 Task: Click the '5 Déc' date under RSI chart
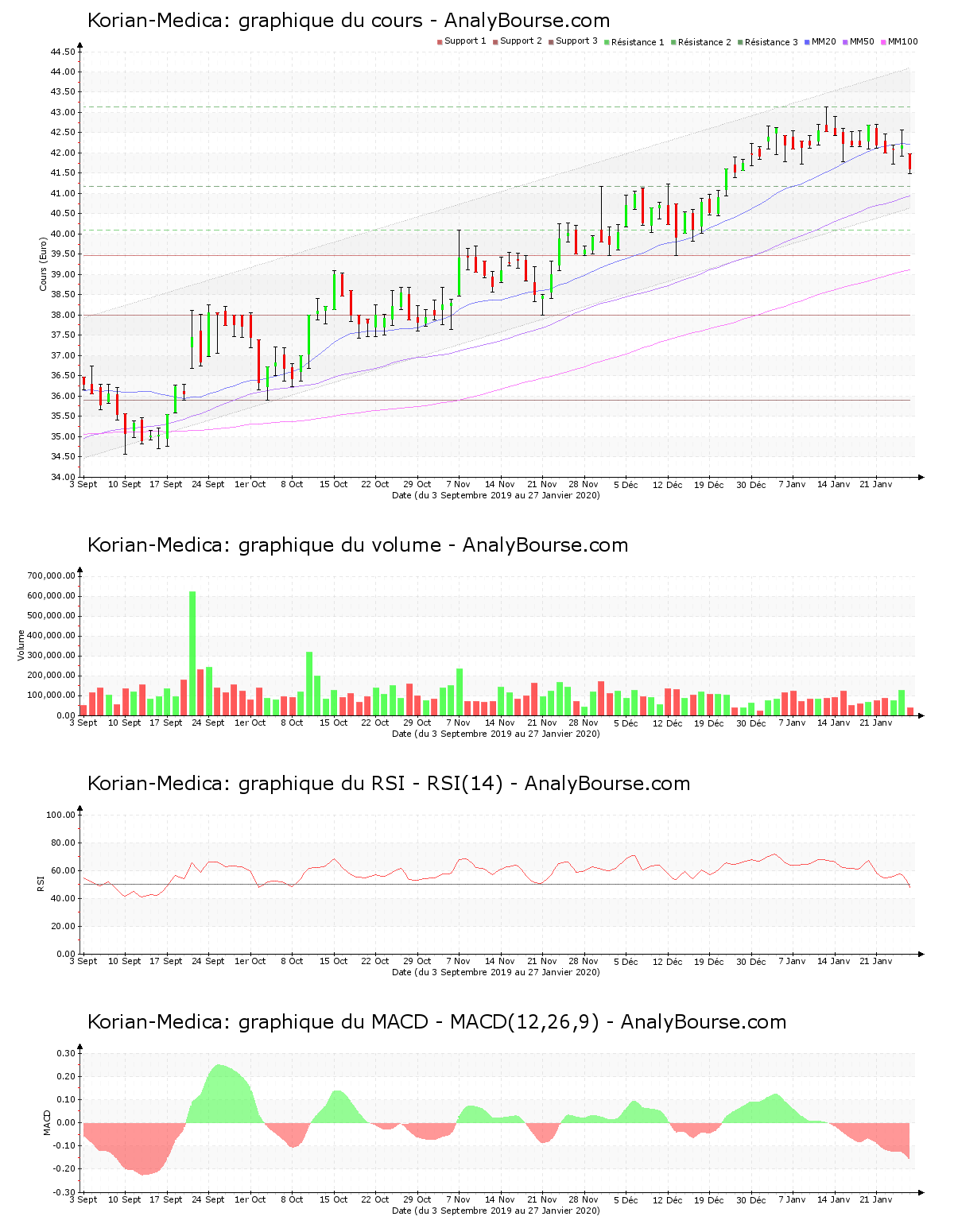click(x=625, y=961)
